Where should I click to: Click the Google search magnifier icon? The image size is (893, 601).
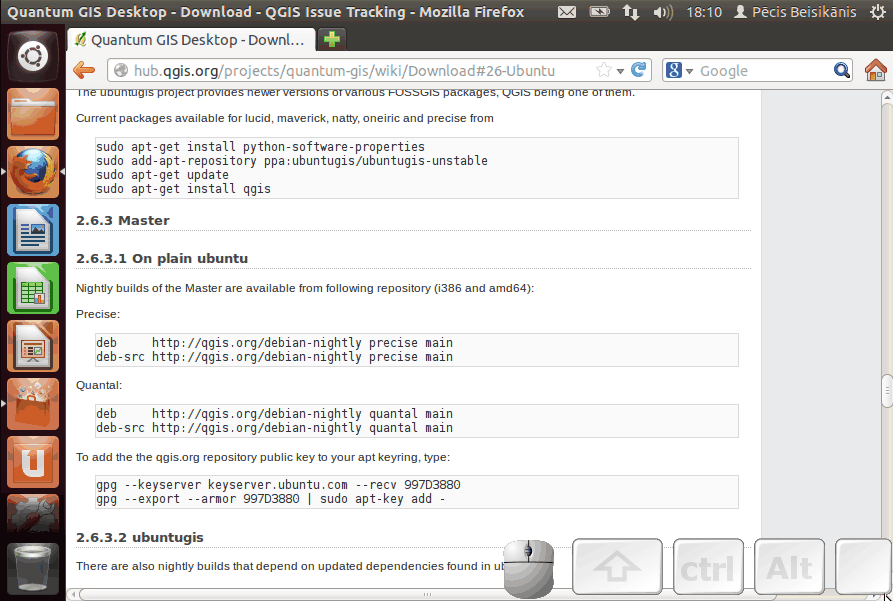[841, 70]
